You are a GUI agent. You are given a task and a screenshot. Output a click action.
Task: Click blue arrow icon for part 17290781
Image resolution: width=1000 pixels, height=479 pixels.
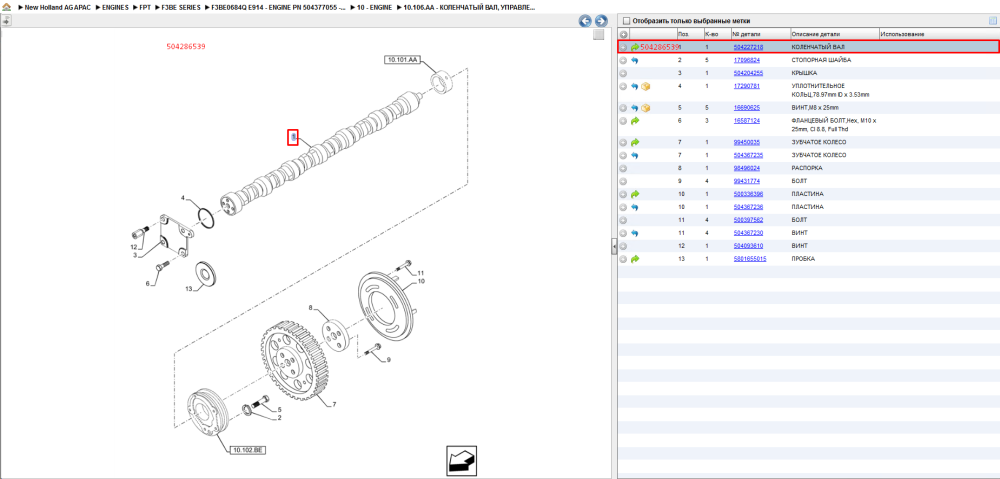pyautogui.click(x=635, y=86)
